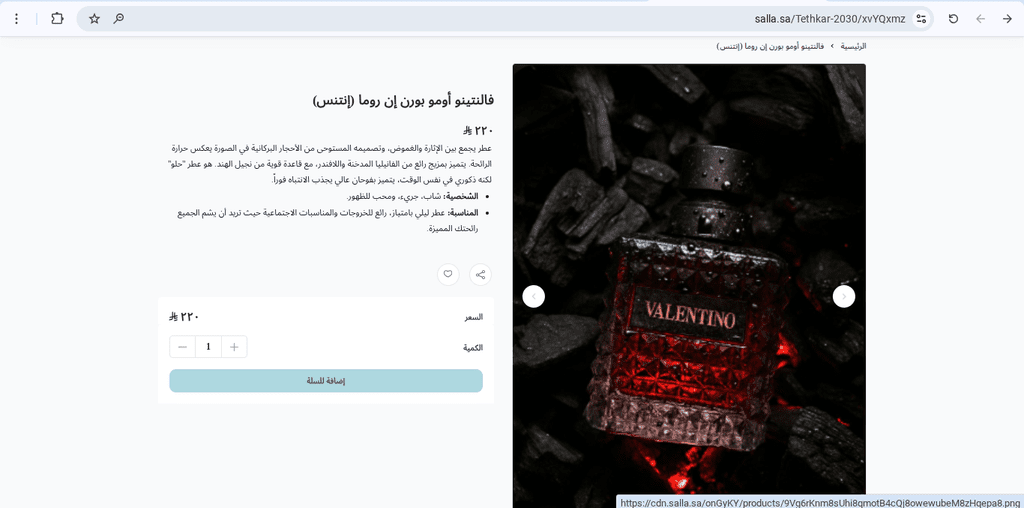This screenshot has height=508, width=1024.
Task: Open the الرئيسية breadcrumb link
Action: 853,46
